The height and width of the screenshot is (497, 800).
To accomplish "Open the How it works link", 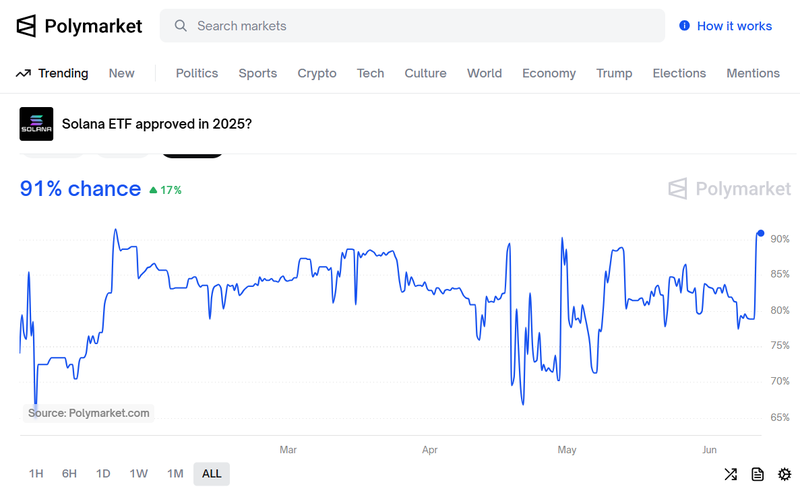I will pos(734,26).
